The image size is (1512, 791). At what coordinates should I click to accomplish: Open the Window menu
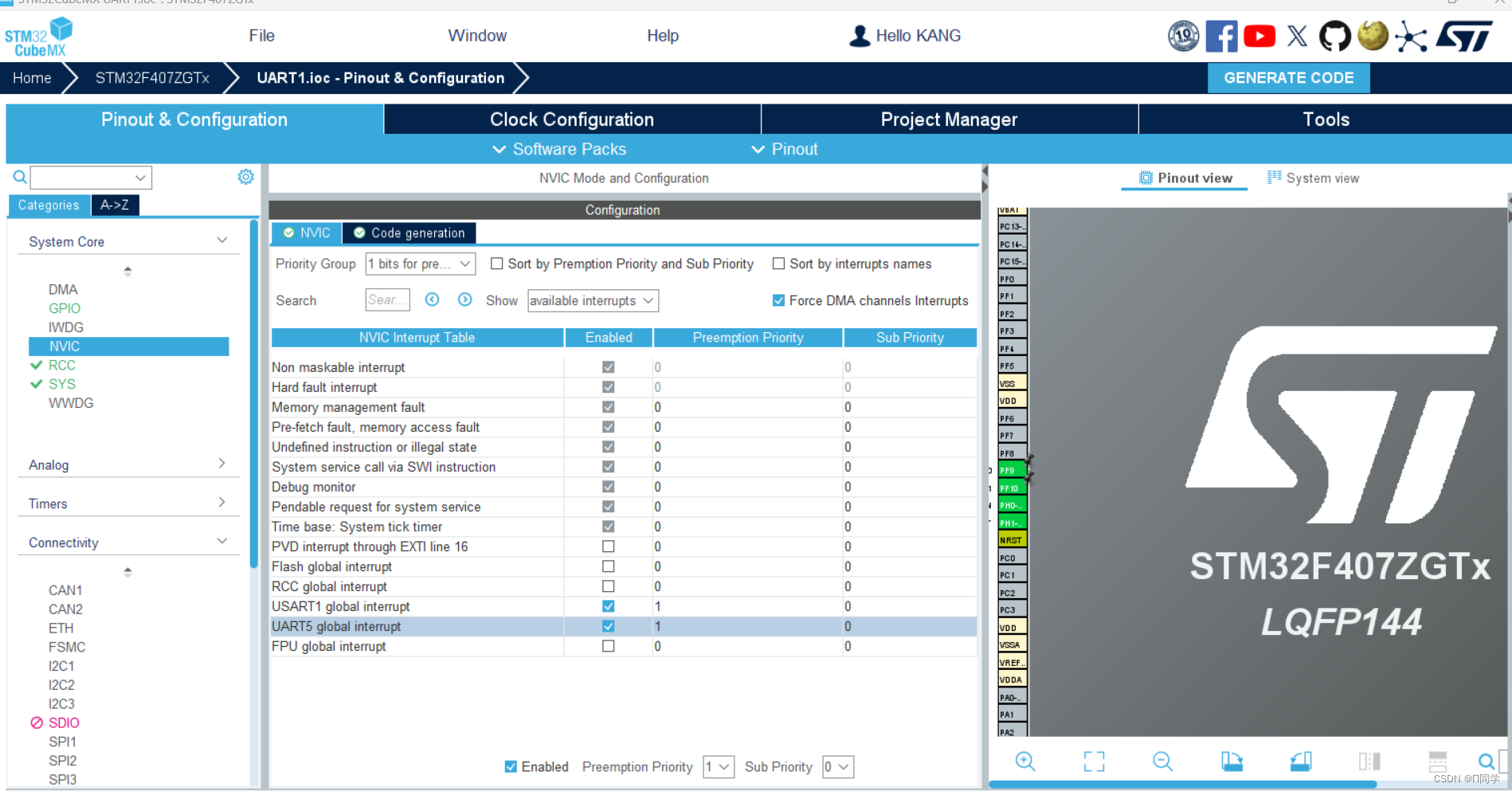[477, 36]
